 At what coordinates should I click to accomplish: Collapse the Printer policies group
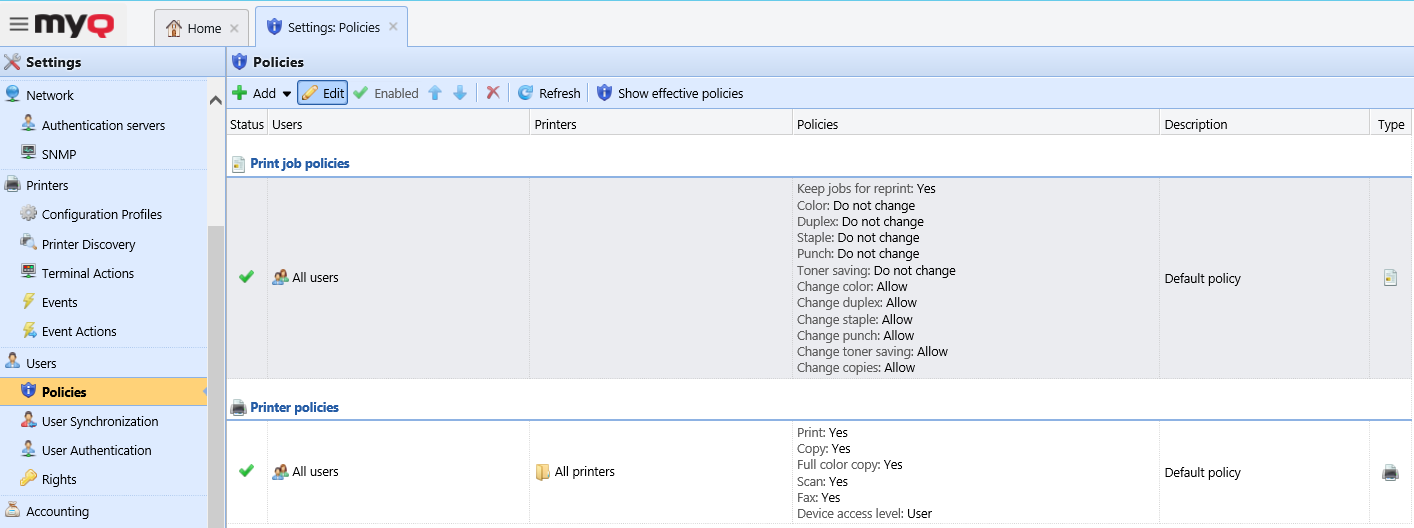294,407
